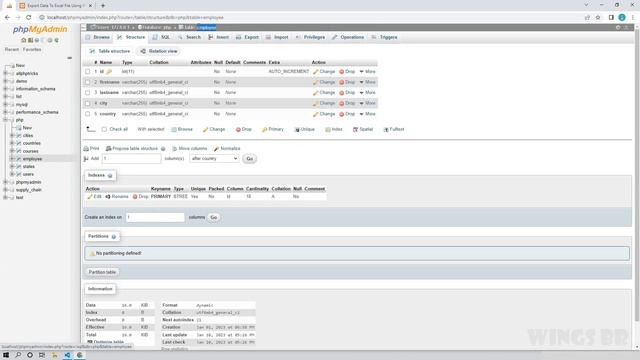Click the browser address bar
Image resolution: width=640 pixels, height=360 pixels.
tap(310, 18)
